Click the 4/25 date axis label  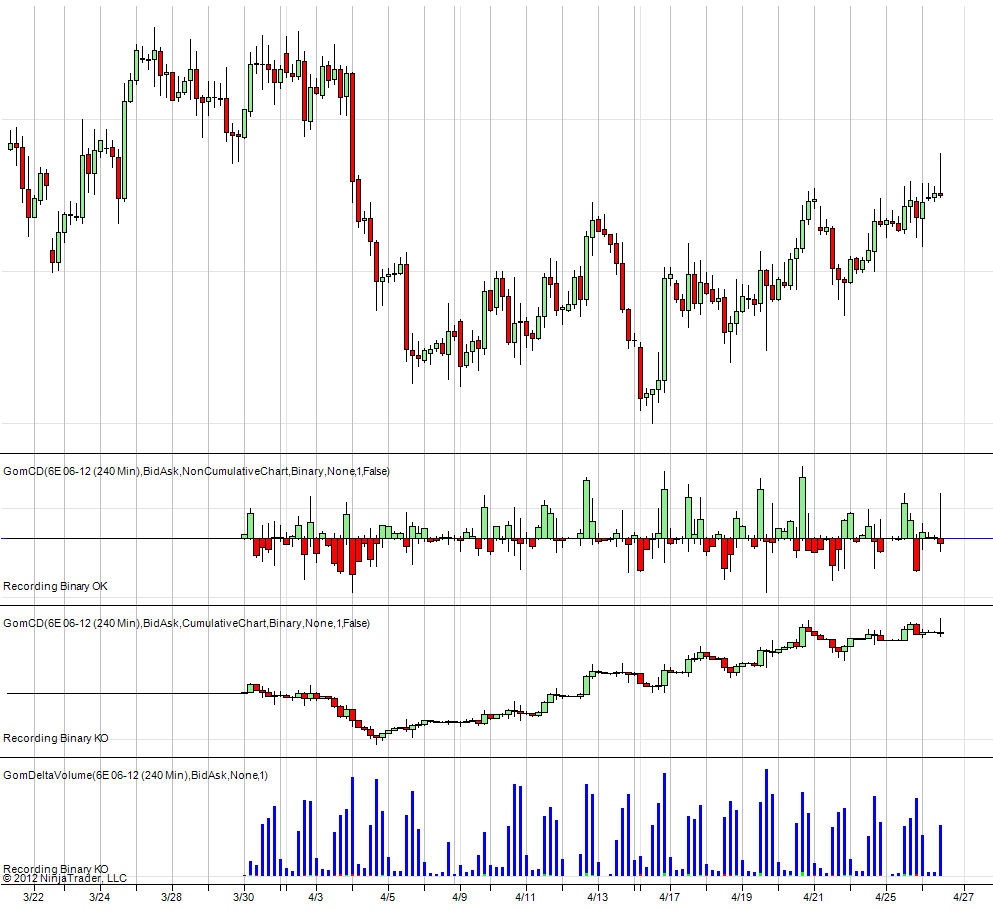coord(886,897)
